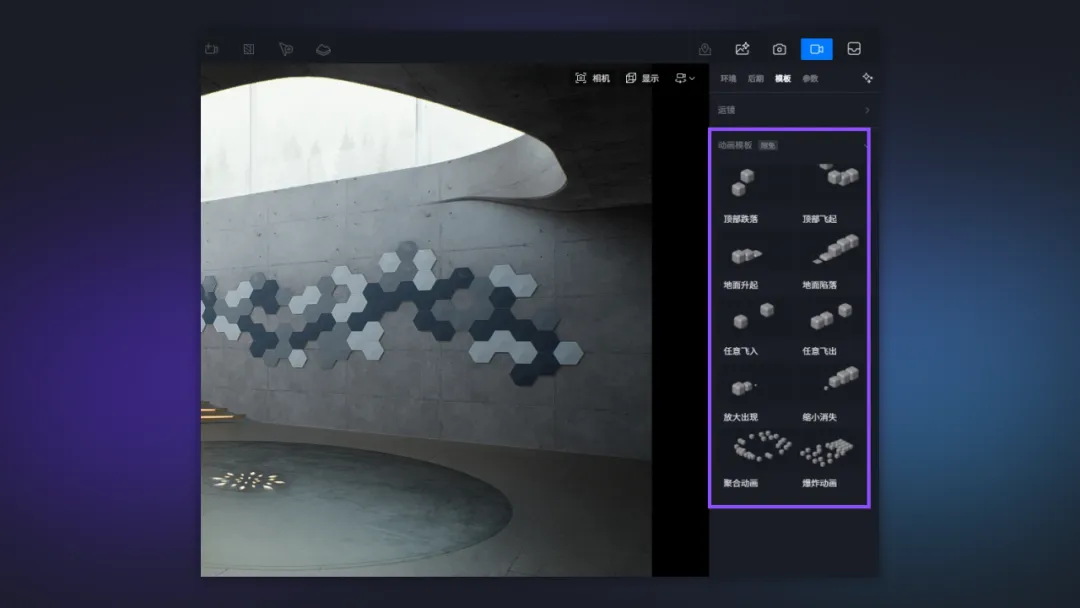Image resolution: width=1080 pixels, height=608 pixels.
Task: Click the sparkle magic icon beside tabs
Action: (x=867, y=78)
